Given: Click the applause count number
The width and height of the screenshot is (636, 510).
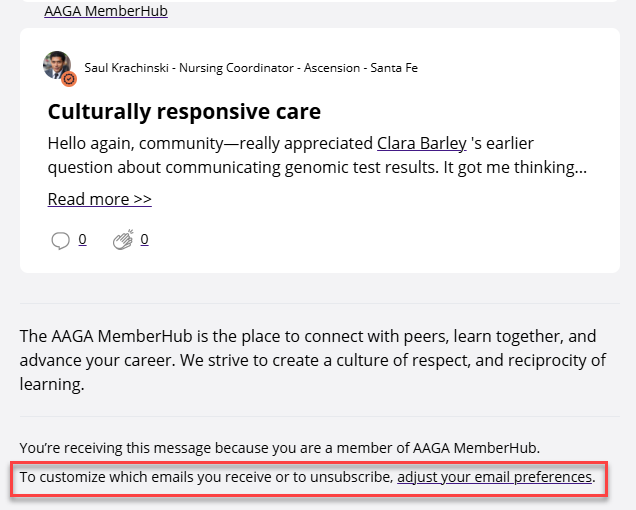Looking at the screenshot, I should 144,239.
